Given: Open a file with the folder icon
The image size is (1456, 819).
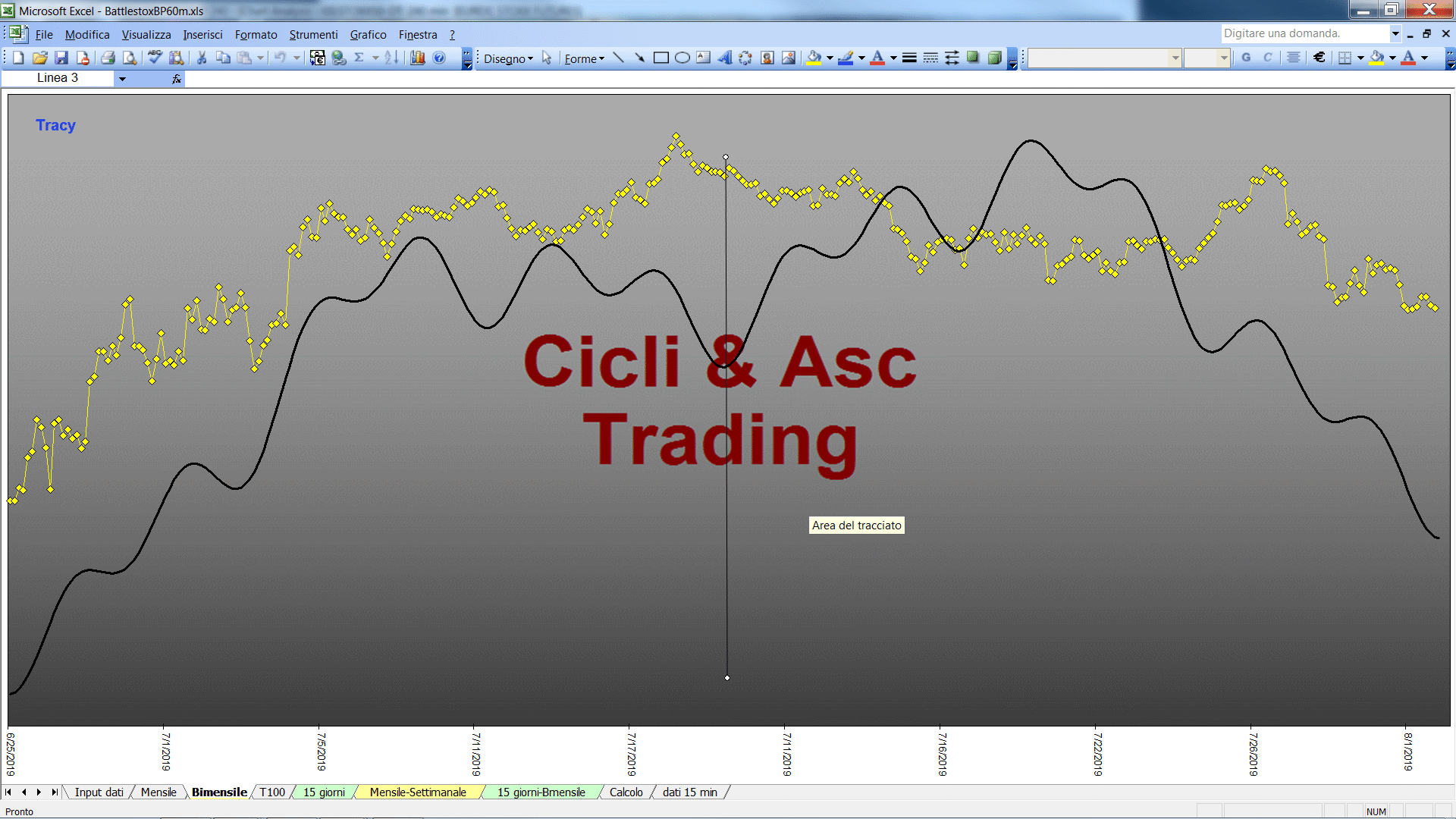Looking at the screenshot, I should click(x=40, y=58).
